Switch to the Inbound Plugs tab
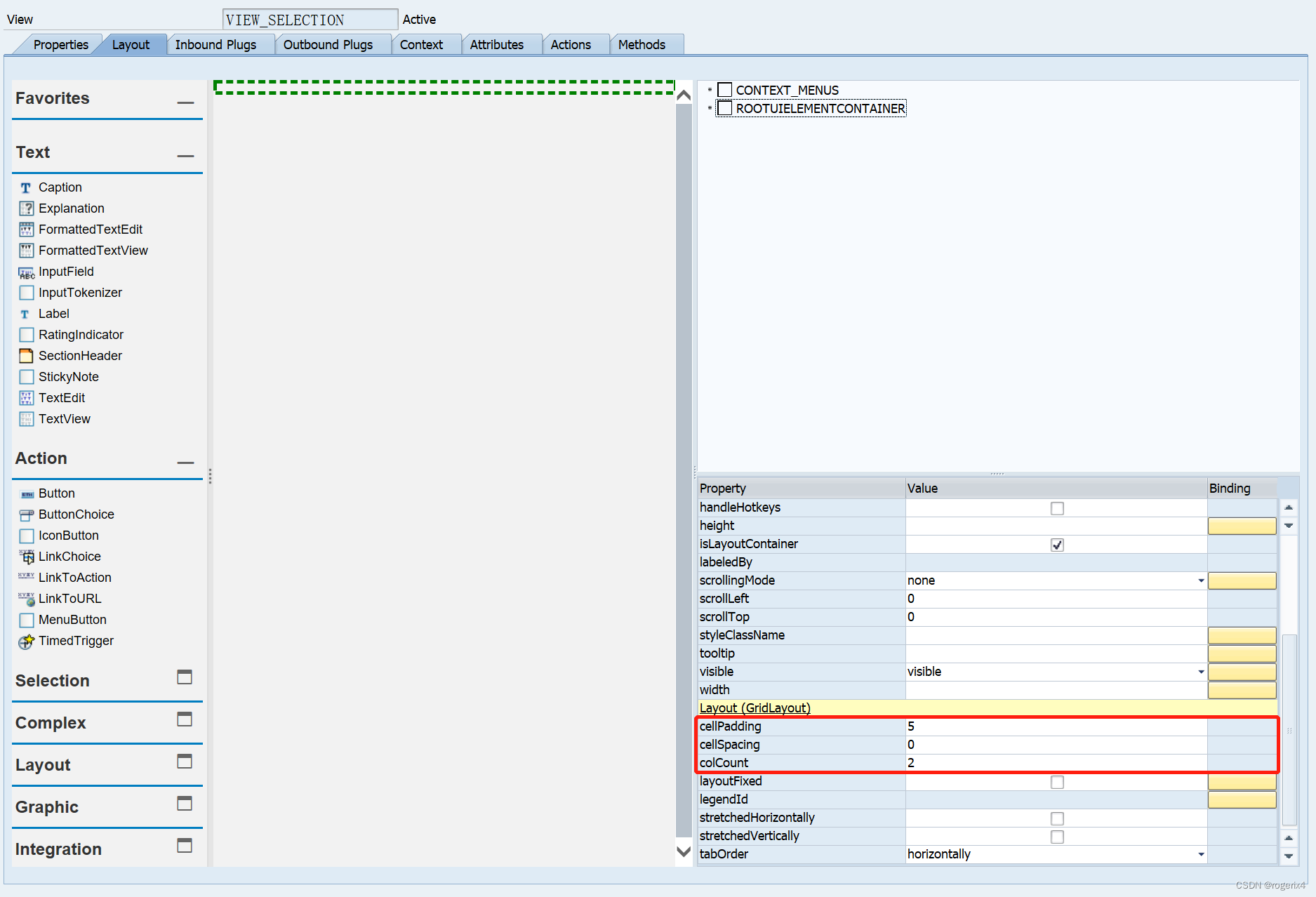Screen dimensions: 1316x897 pos(215,45)
